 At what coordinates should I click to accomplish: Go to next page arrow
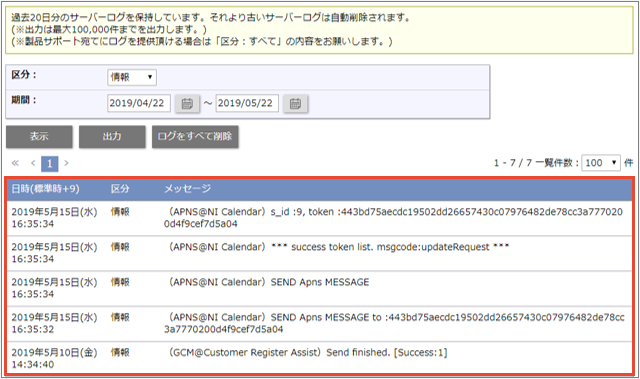tap(67, 163)
